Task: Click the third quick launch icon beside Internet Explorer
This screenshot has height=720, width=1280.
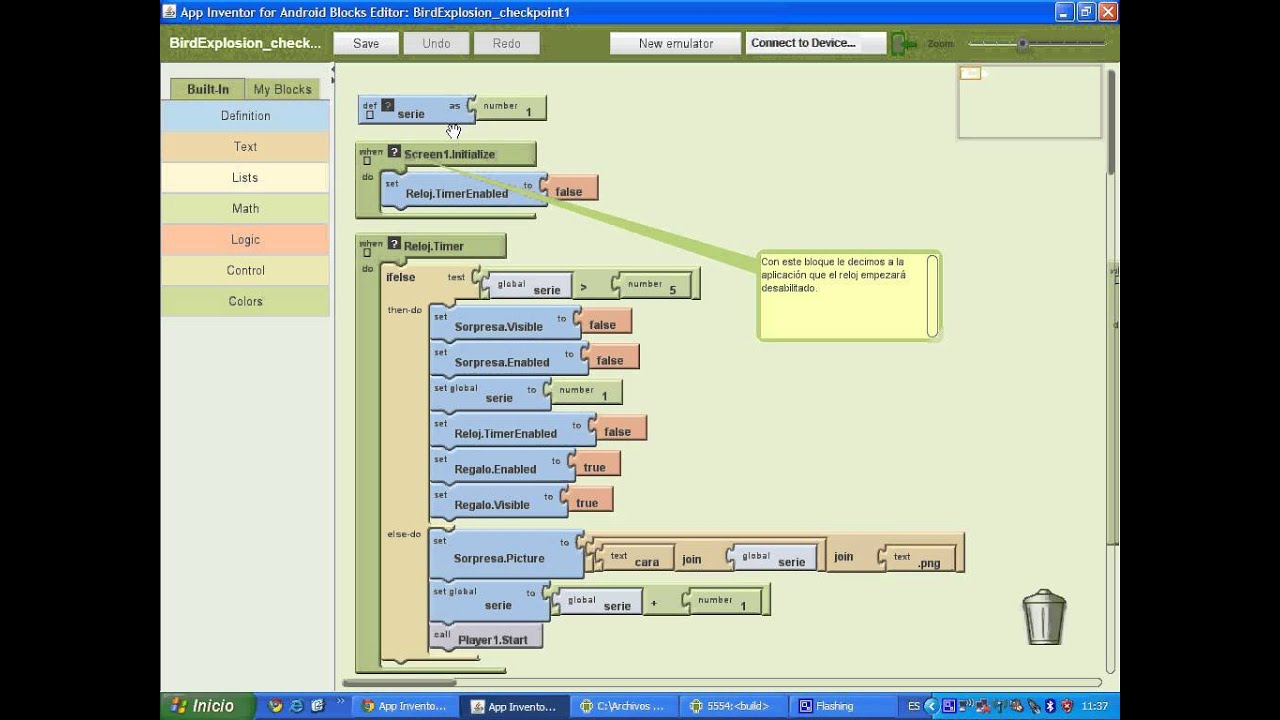Action: pyautogui.click(x=317, y=706)
